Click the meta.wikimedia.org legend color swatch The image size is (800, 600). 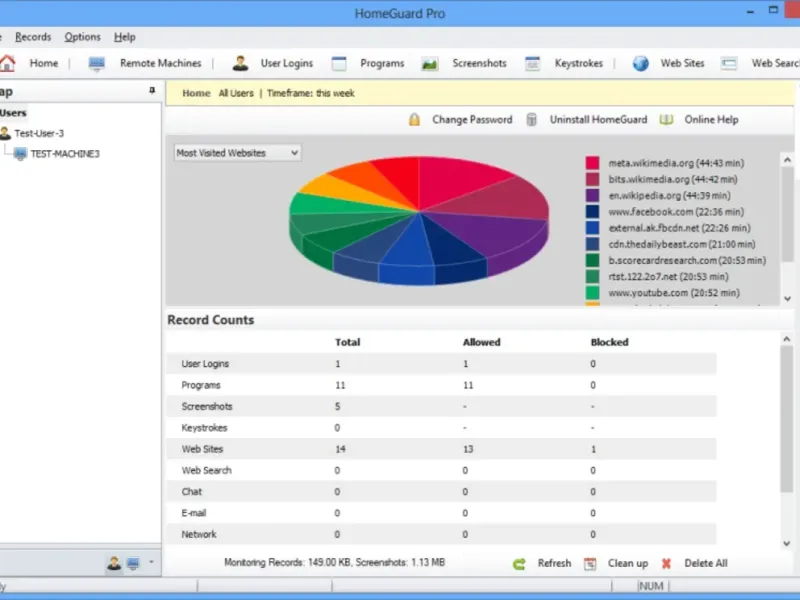pos(592,163)
